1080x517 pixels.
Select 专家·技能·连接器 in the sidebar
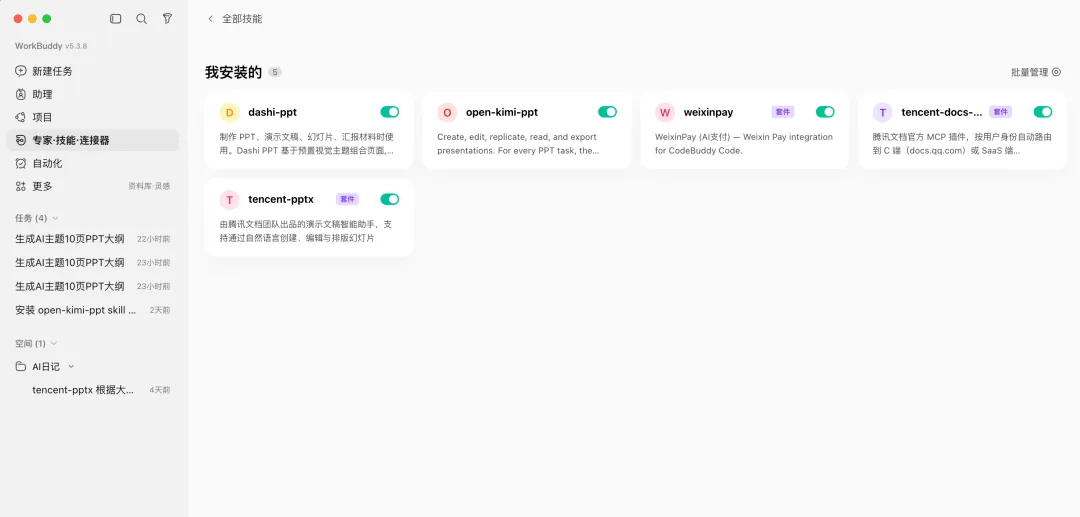[93, 140]
